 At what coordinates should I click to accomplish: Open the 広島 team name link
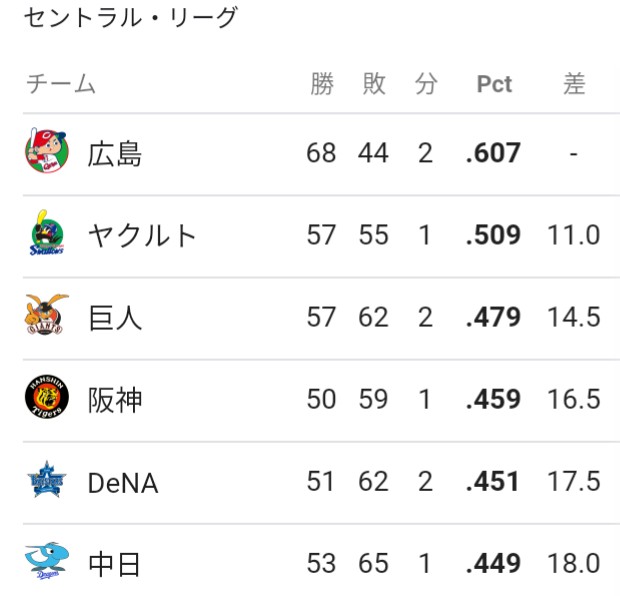coord(115,154)
